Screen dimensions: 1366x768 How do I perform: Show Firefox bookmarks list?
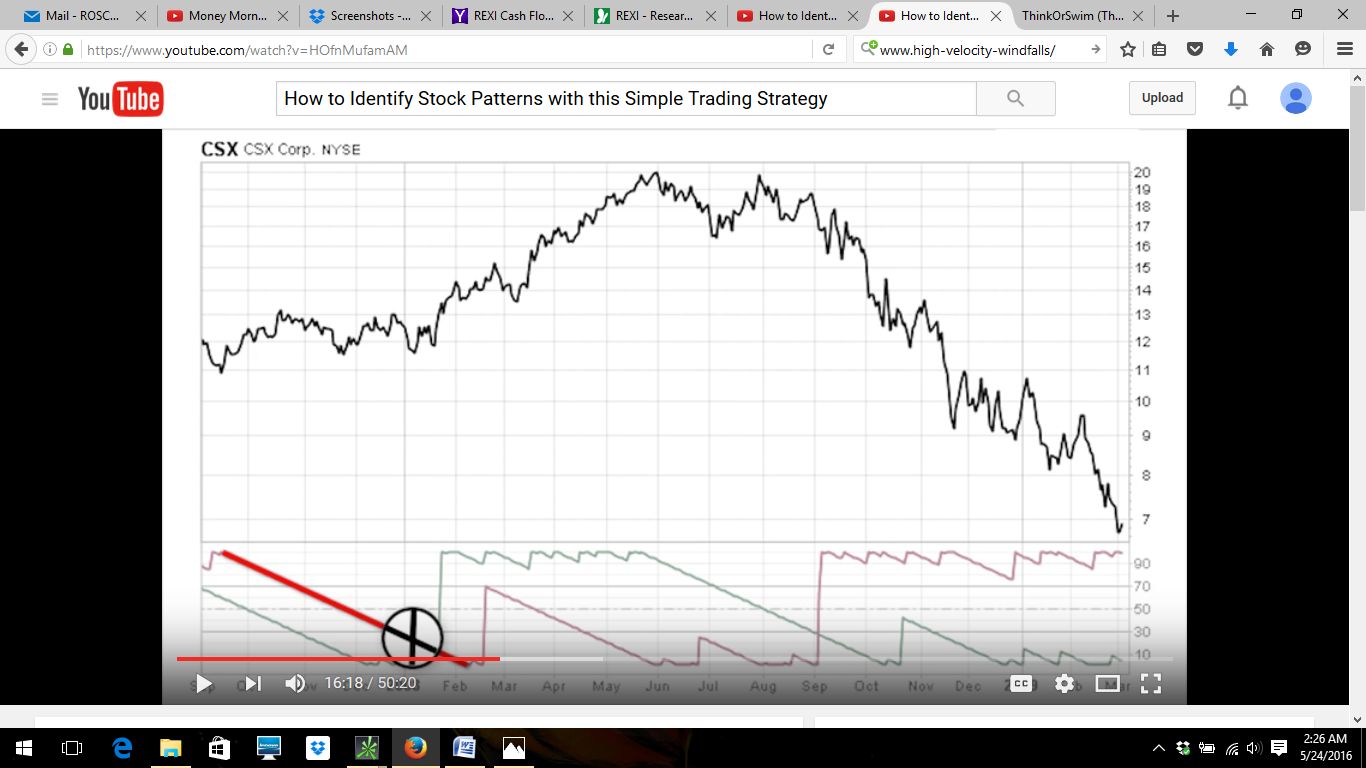click(x=1159, y=49)
